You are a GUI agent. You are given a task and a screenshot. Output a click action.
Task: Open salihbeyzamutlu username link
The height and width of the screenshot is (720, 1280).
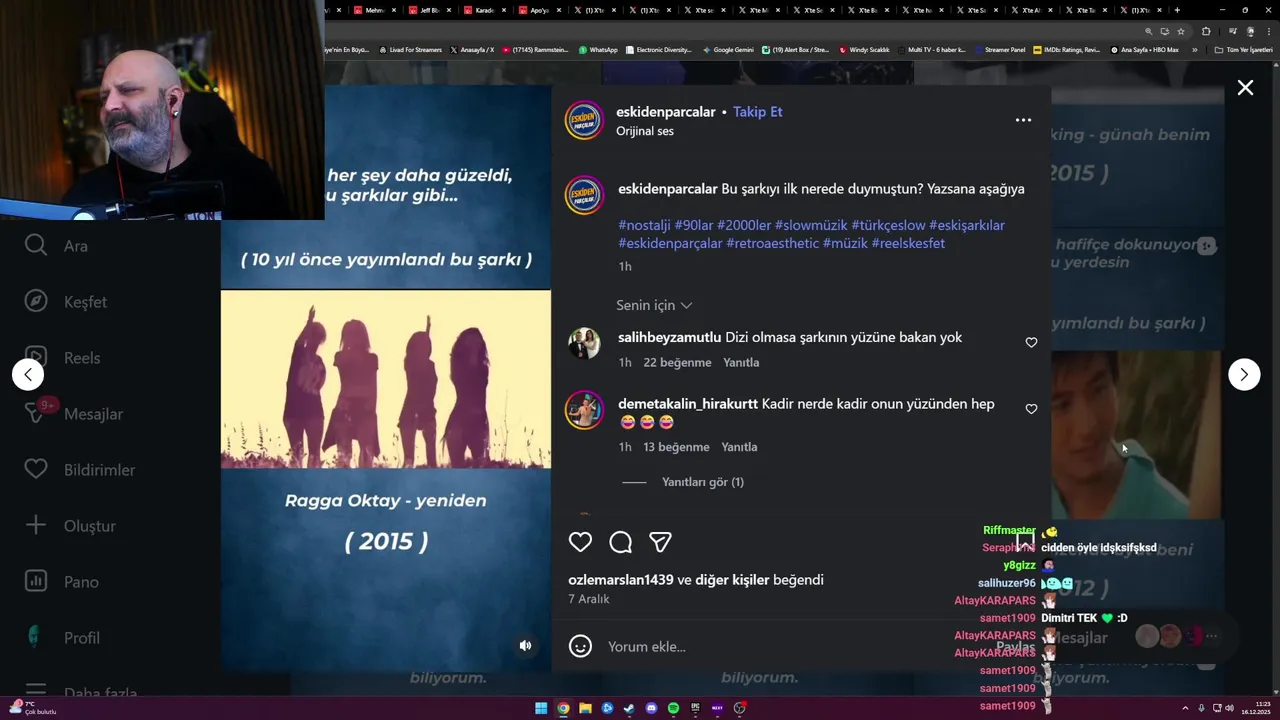(669, 337)
